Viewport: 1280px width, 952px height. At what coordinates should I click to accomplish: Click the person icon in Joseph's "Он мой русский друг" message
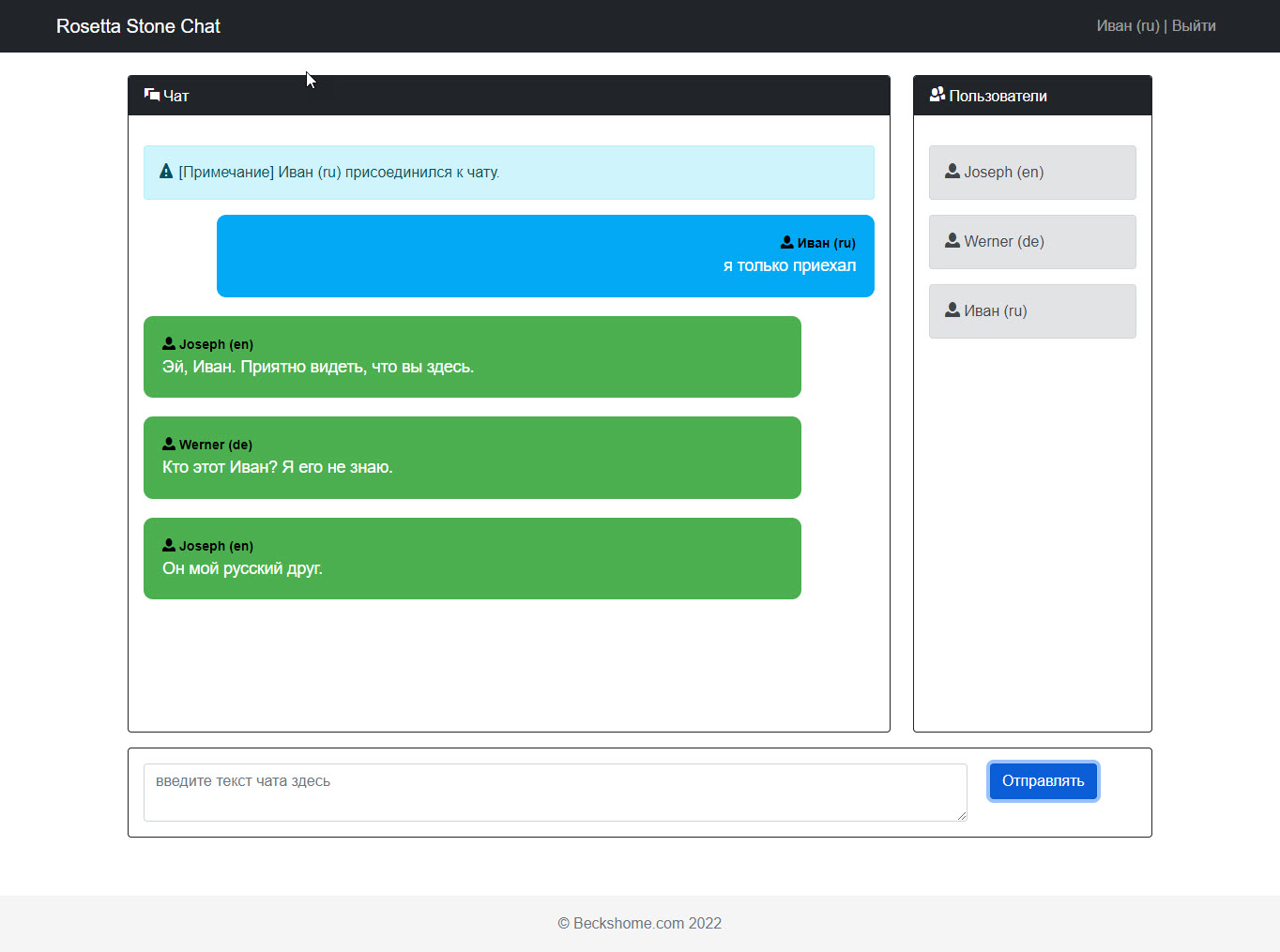[x=169, y=545]
